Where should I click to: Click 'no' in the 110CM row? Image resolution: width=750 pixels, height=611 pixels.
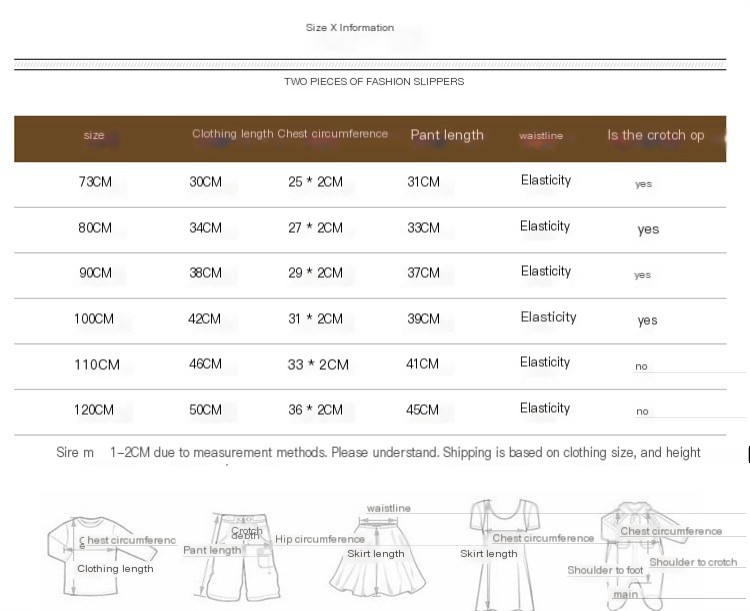pyautogui.click(x=641, y=366)
